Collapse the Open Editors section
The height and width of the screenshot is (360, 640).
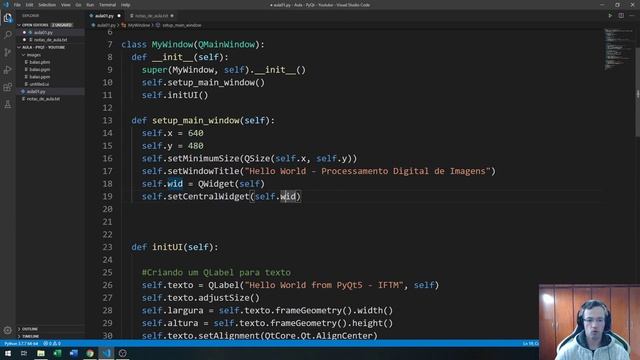(x=46, y=25)
